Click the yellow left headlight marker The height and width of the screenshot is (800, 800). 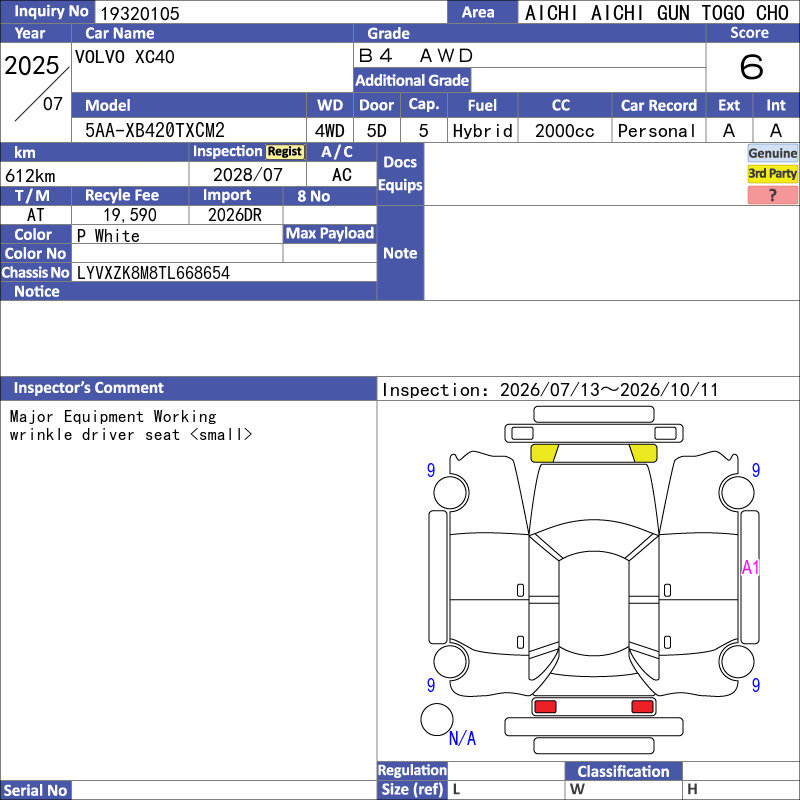tap(544, 453)
